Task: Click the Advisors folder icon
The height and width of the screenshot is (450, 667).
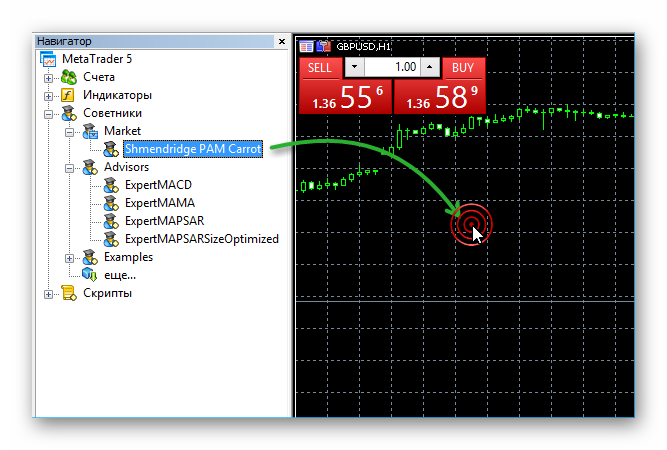Action: (x=90, y=167)
